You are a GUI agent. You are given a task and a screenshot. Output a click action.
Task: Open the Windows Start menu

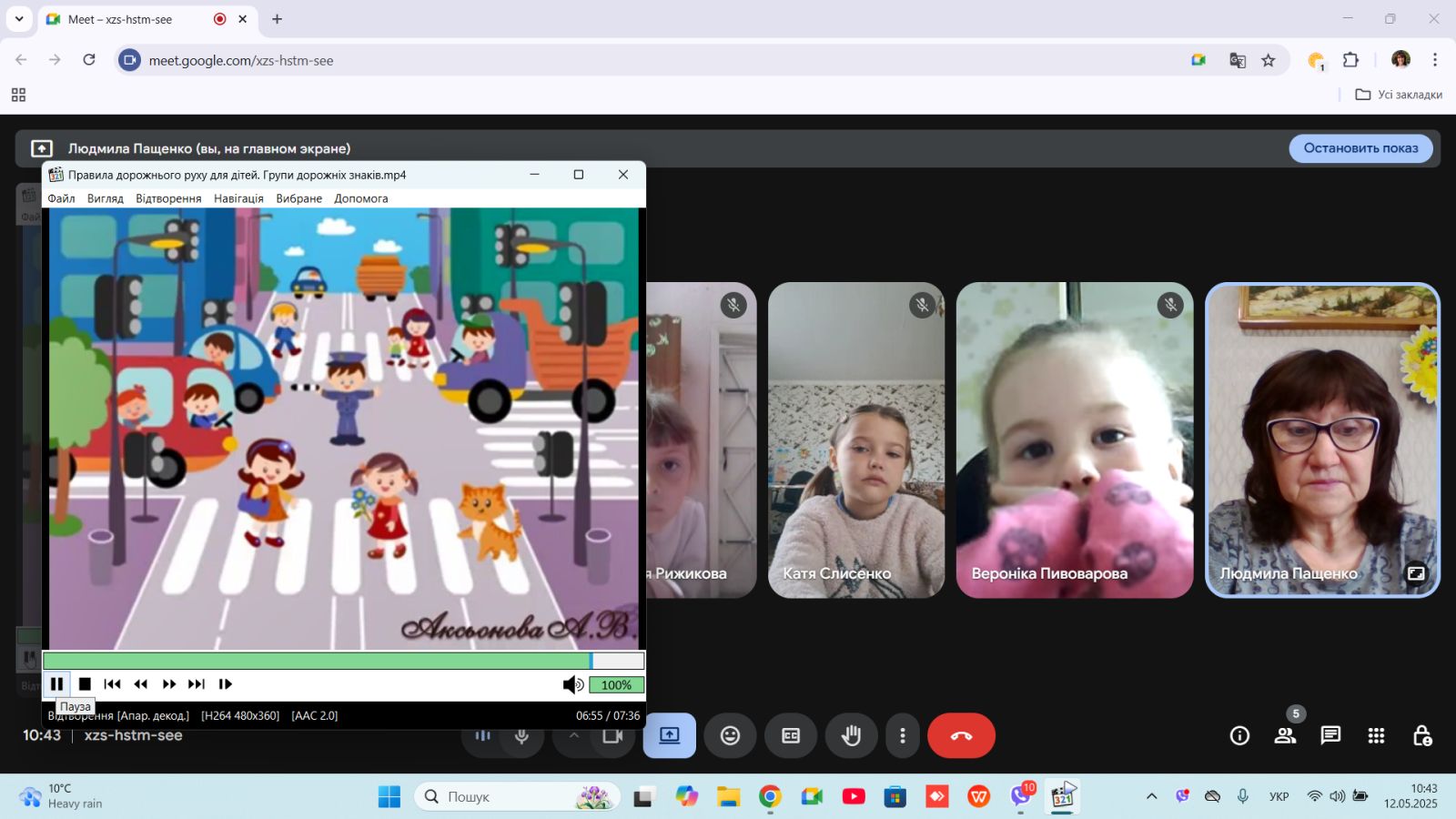point(389,797)
